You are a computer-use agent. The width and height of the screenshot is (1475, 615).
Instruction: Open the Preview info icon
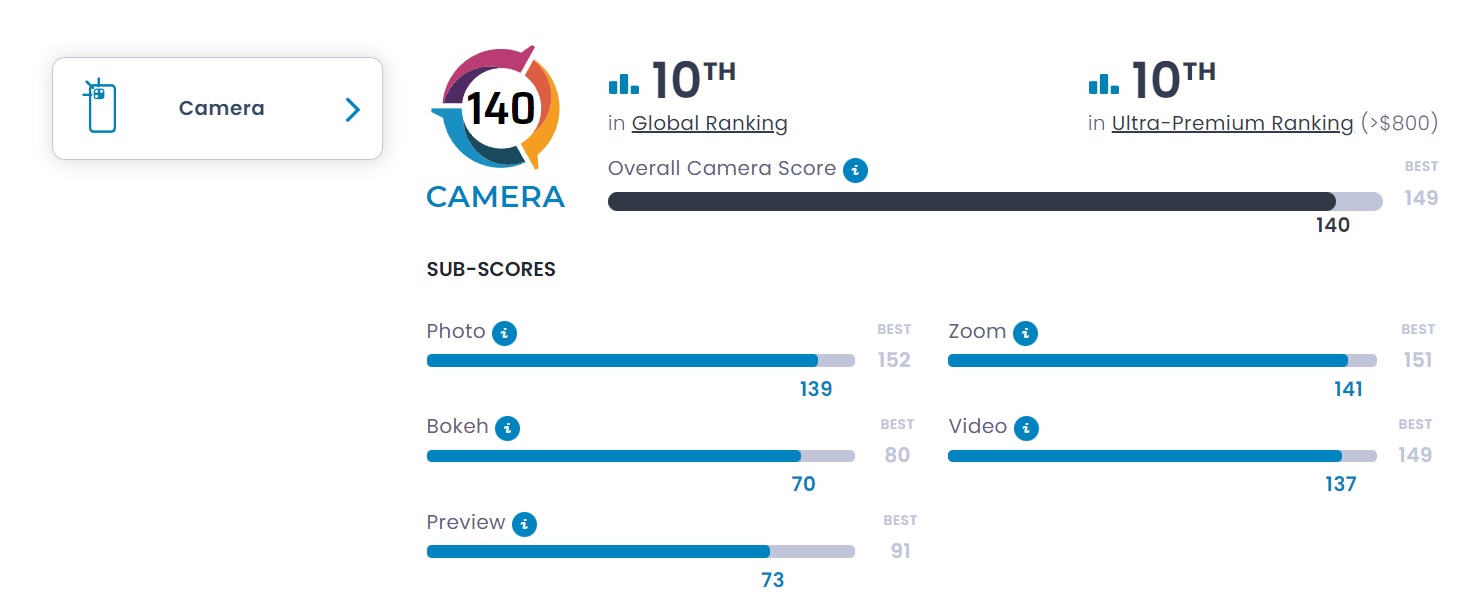524,524
